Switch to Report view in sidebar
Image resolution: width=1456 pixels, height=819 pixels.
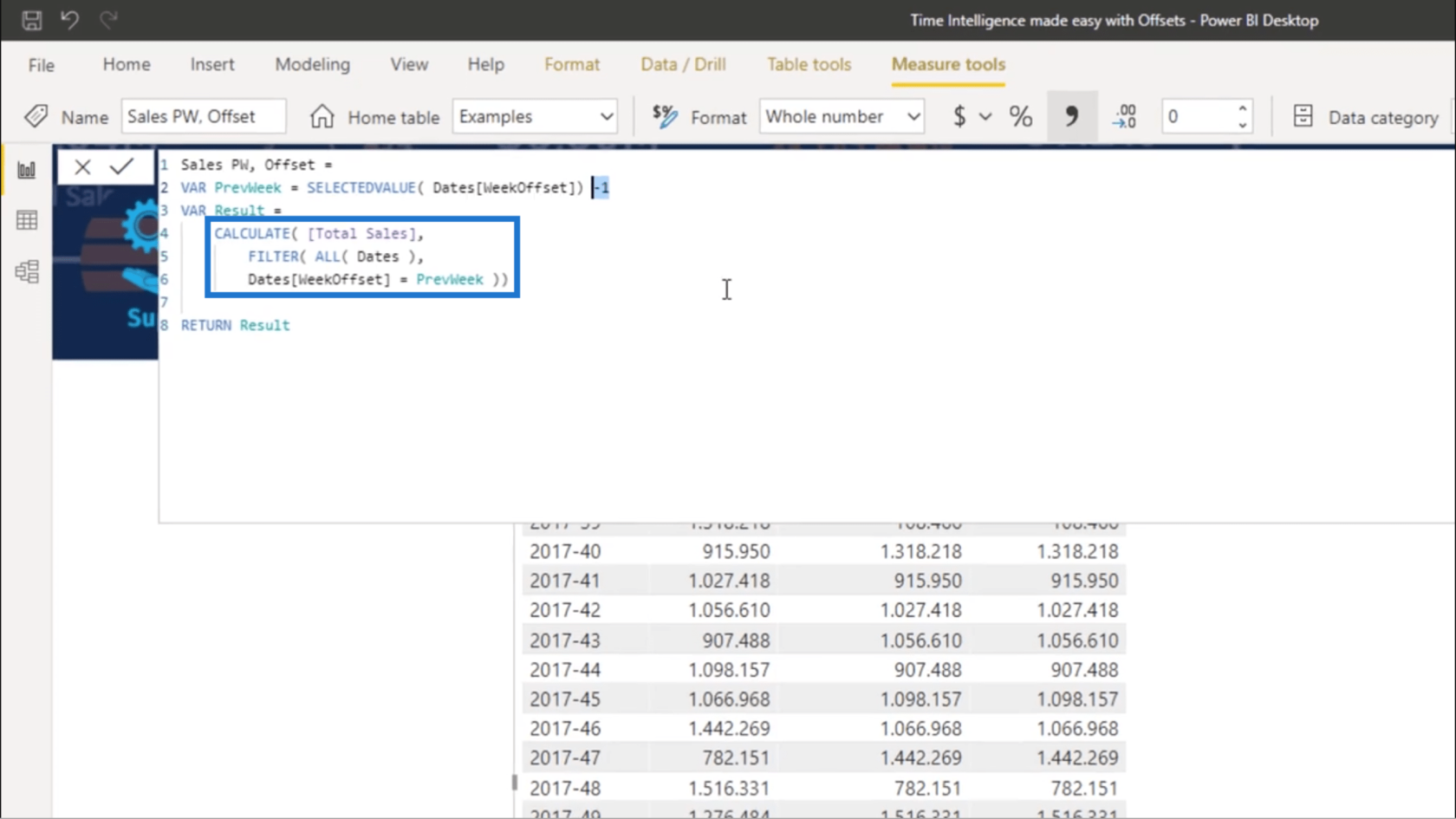click(x=27, y=170)
